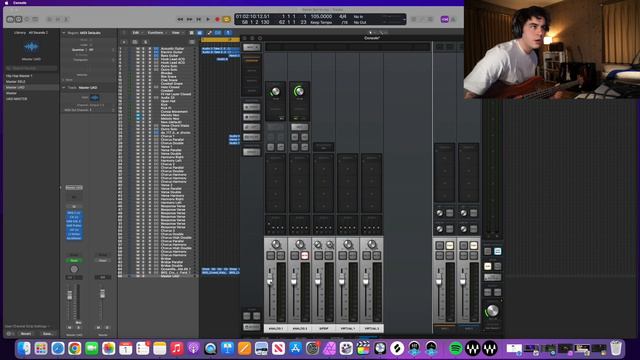Screen dimensions: 640x360
Task: Unmute the Analog 2 channel (red mute button)
Action: click(304, 256)
